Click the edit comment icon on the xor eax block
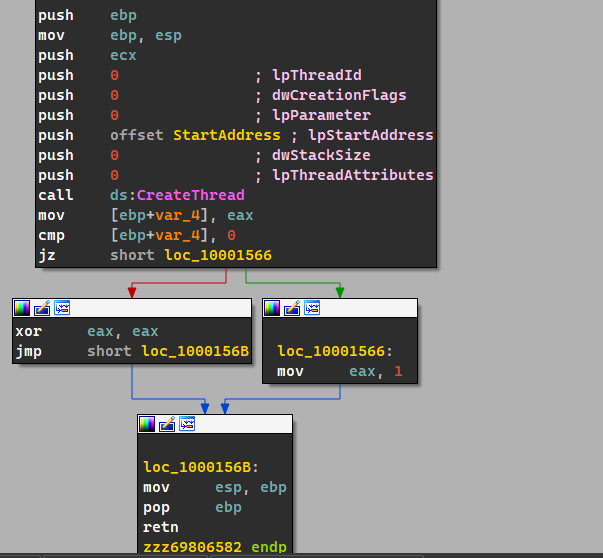This screenshot has width=603, height=558. click(x=42, y=308)
